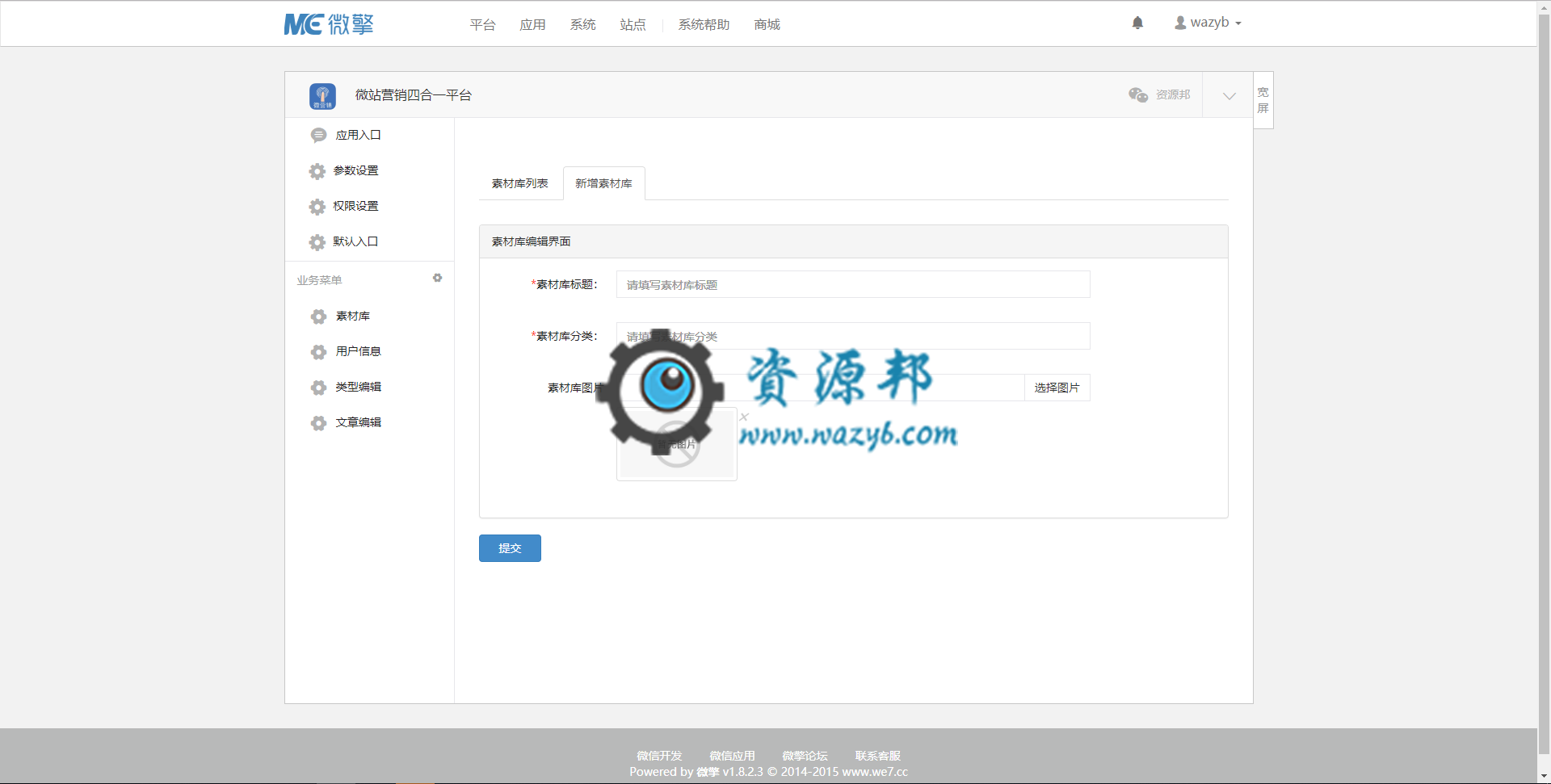Expand the chevron next to 资源邦
The height and width of the screenshot is (784, 1551).
point(1229,96)
